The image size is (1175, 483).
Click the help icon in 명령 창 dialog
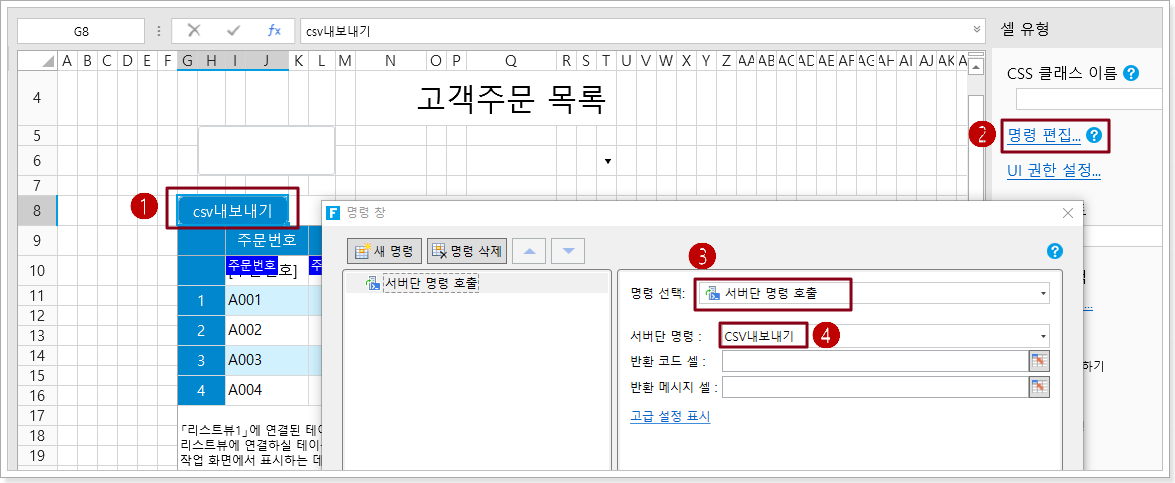(x=1054, y=251)
